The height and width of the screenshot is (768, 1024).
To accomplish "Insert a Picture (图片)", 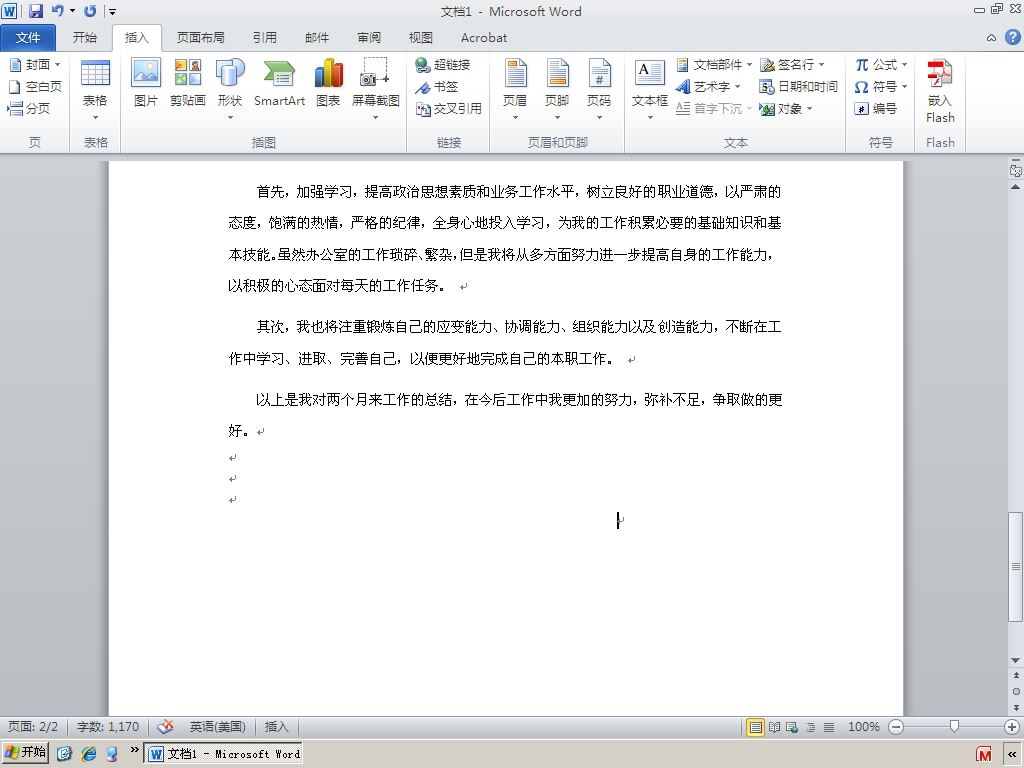I will coord(146,82).
